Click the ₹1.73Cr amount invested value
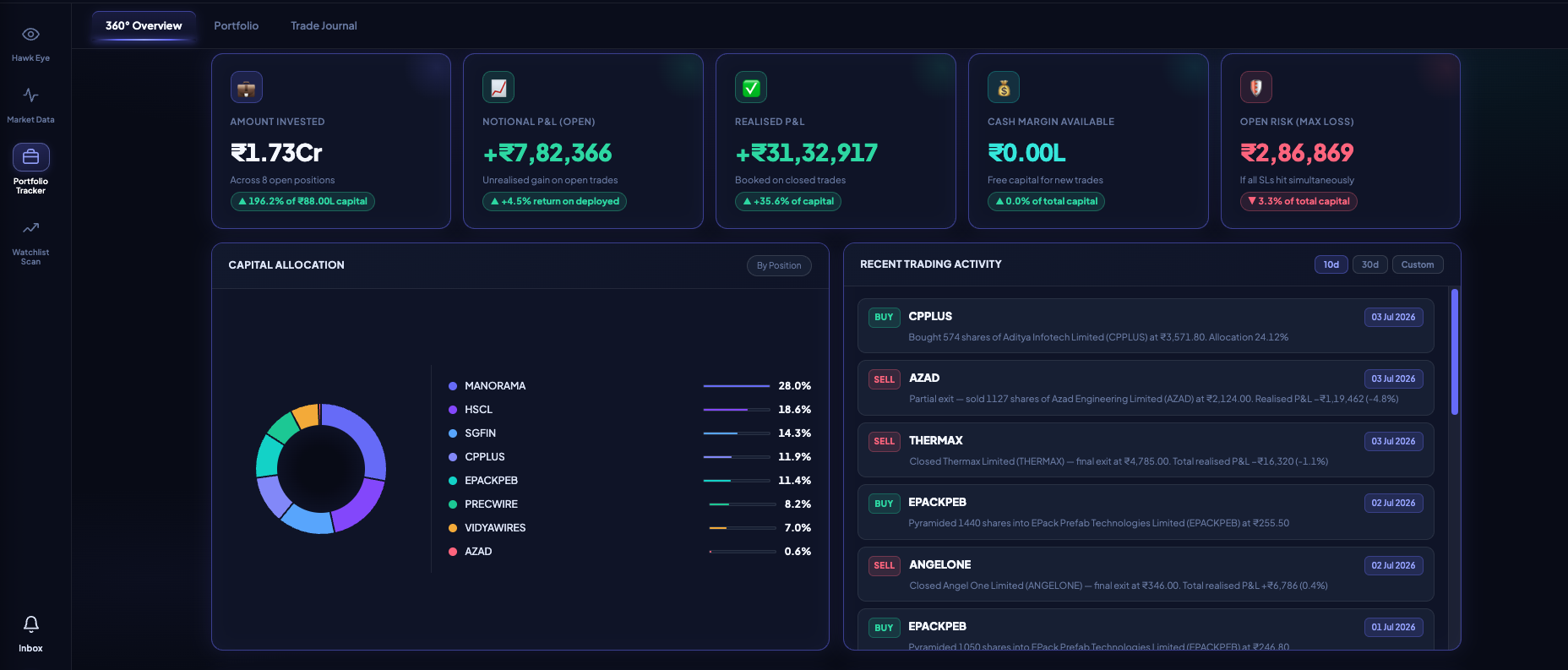1568x670 pixels. 276,153
